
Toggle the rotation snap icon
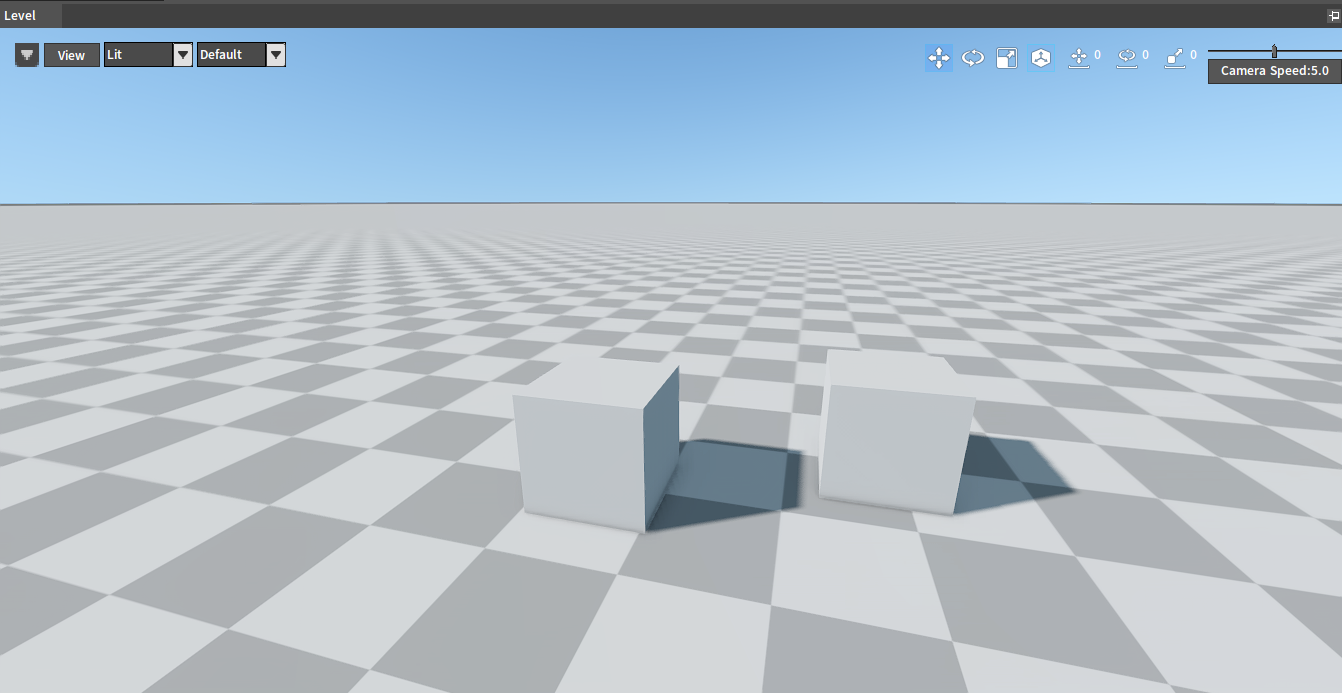pyautogui.click(x=1127, y=58)
